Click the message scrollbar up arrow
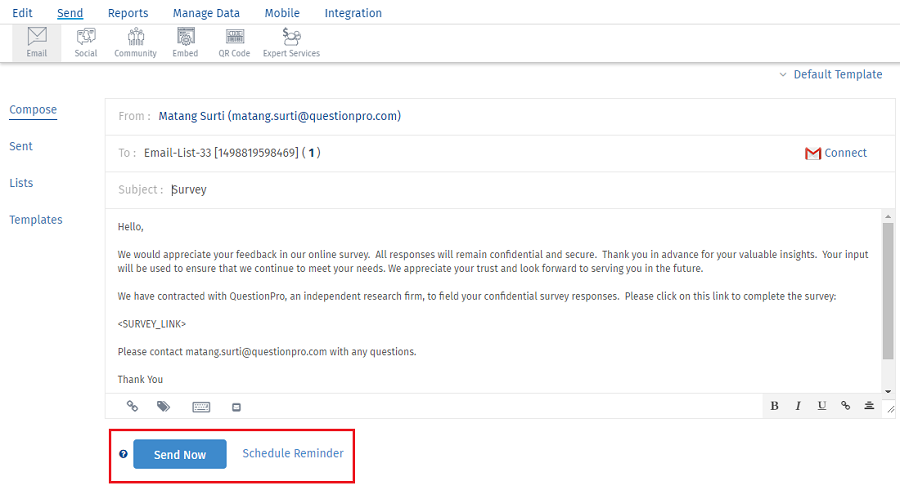The width and height of the screenshot is (900, 490). (x=888, y=216)
